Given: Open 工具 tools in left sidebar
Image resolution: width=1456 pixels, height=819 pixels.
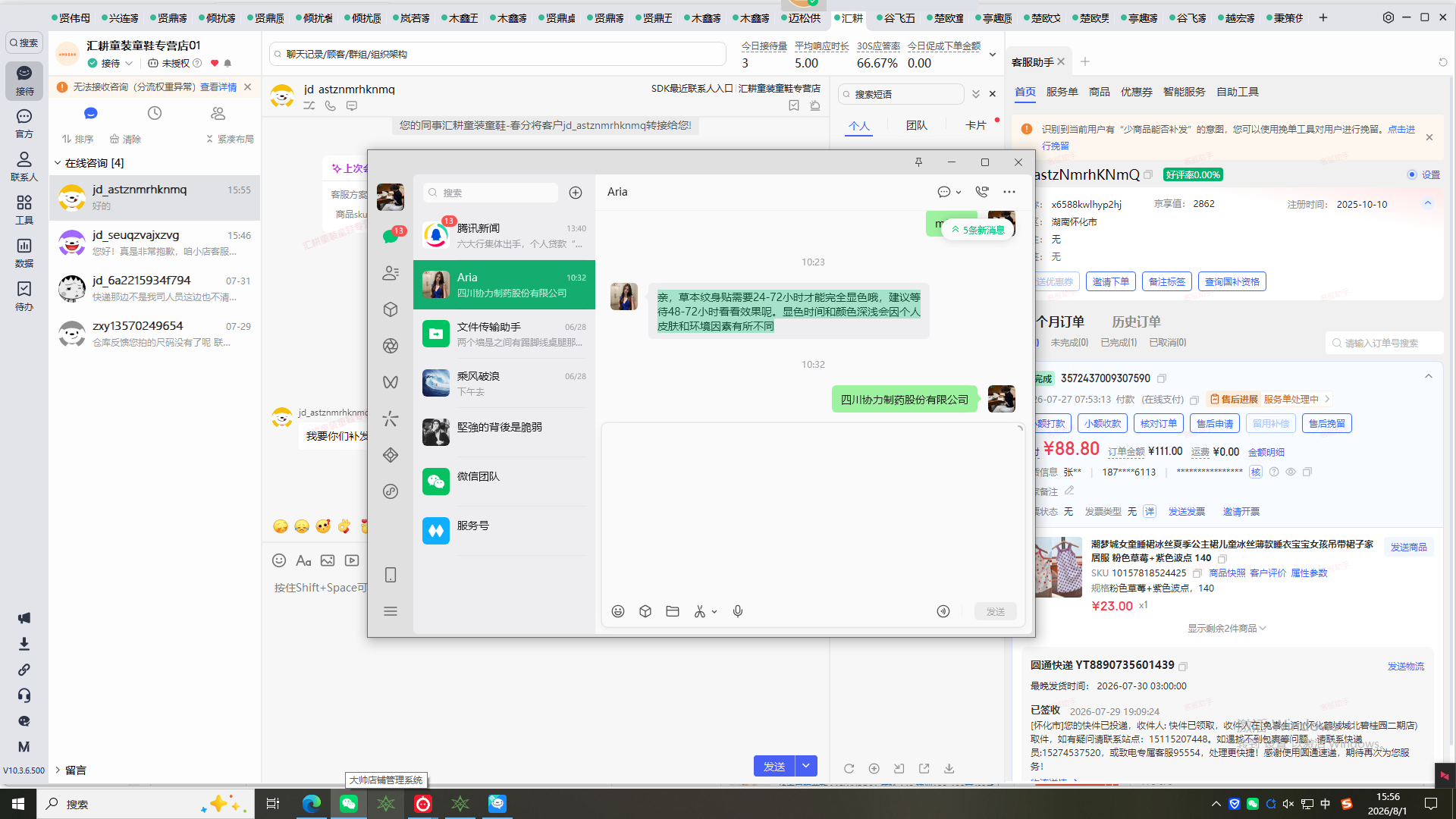Looking at the screenshot, I should 24,210.
